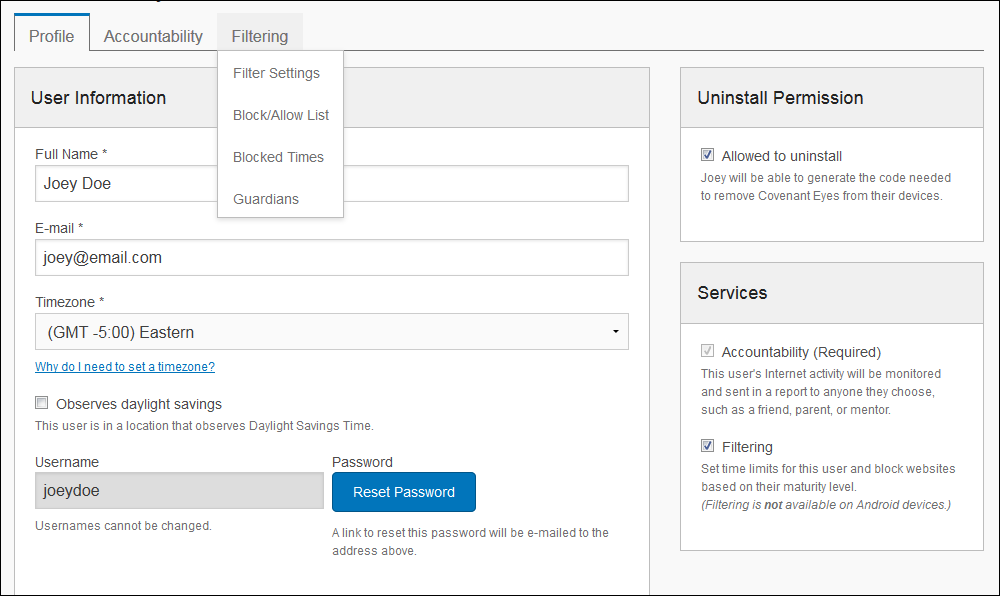Click the Allowed to uninstall label text
Viewport: 1000px width, 596px height.
781,156
